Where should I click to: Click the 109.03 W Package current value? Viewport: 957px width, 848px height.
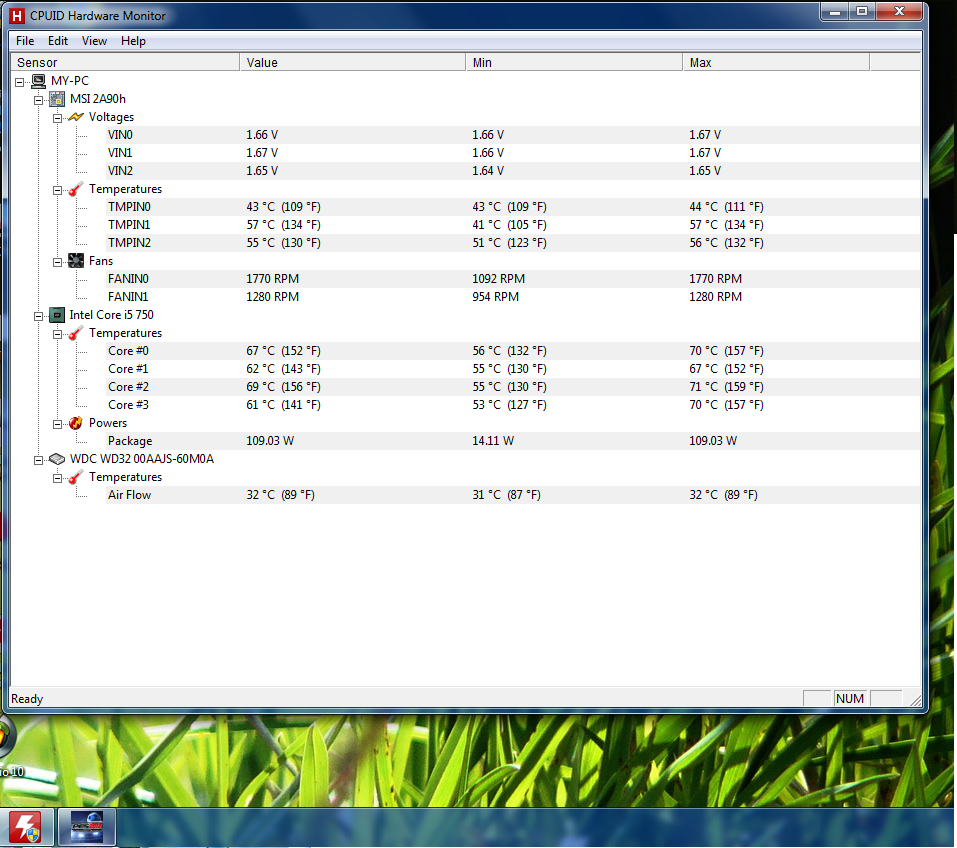(x=270, y=441)
